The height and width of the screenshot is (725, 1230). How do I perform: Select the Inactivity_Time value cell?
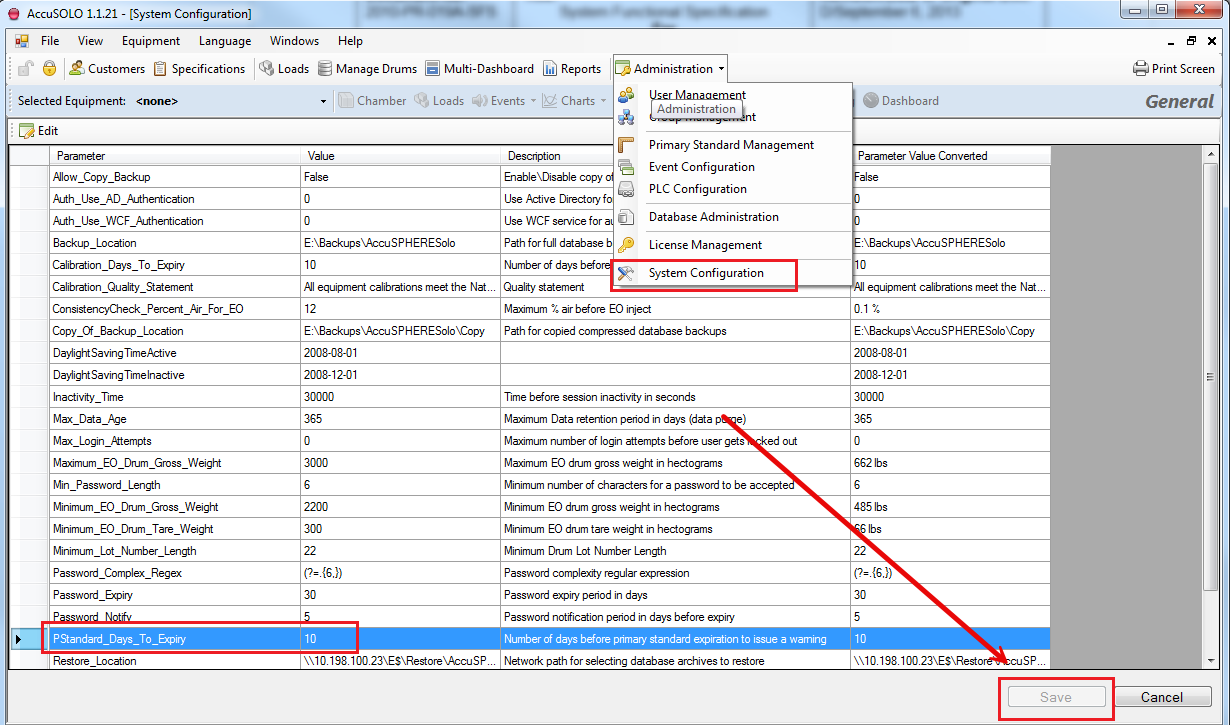click(x=400, y=397)
